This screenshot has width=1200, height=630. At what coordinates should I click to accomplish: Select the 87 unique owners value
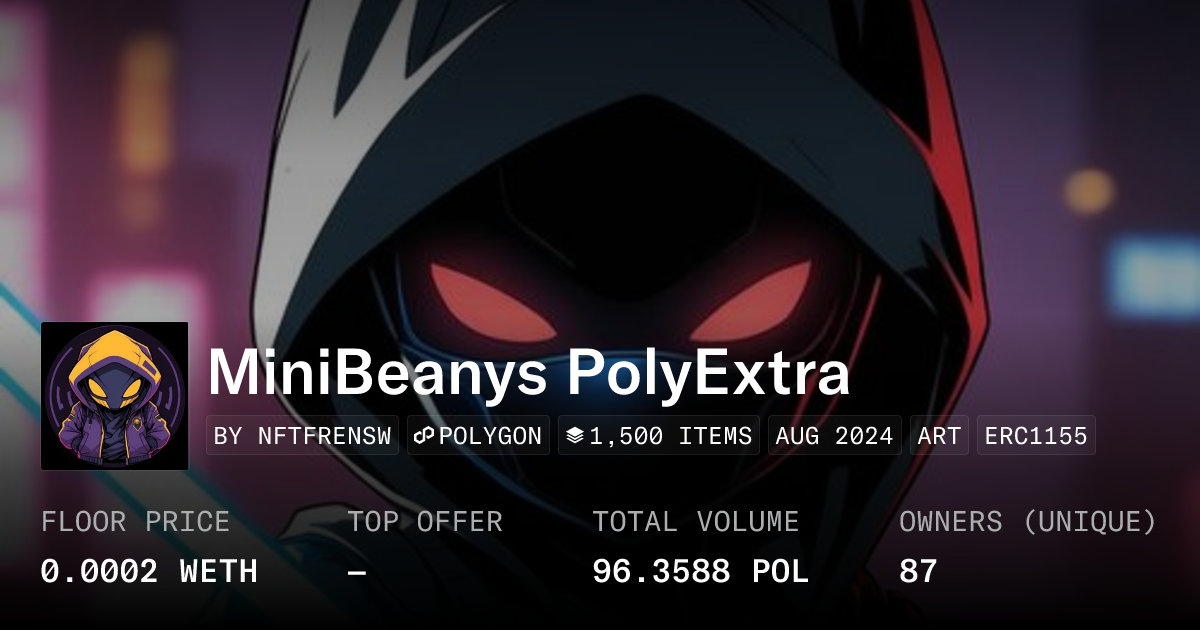(918, 571)
